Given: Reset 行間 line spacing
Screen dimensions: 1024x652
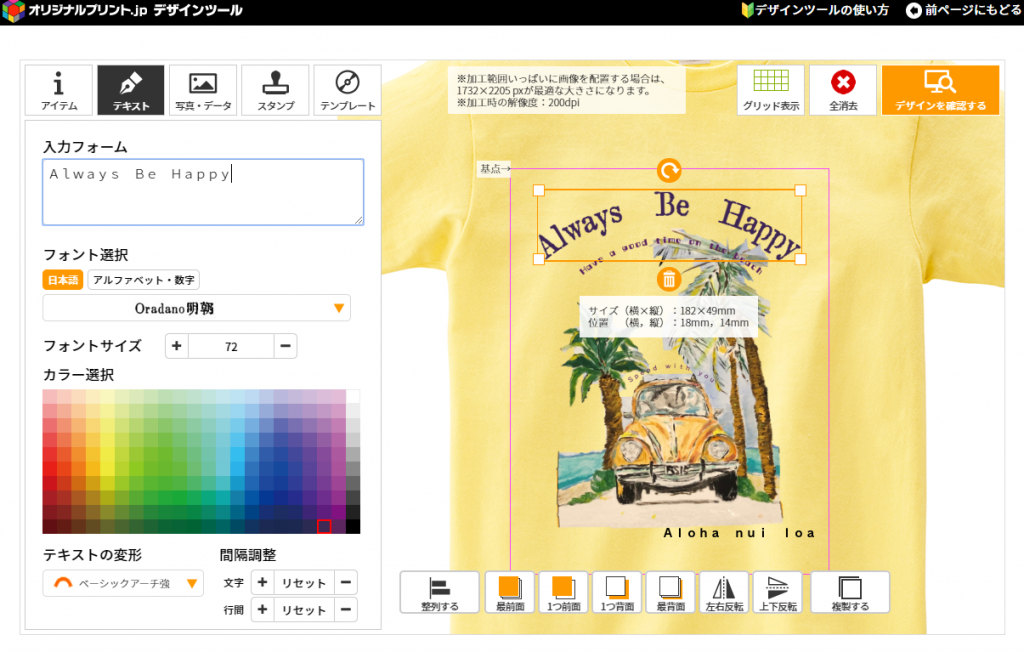Looking at the screenshot, I should pos(304,610).
